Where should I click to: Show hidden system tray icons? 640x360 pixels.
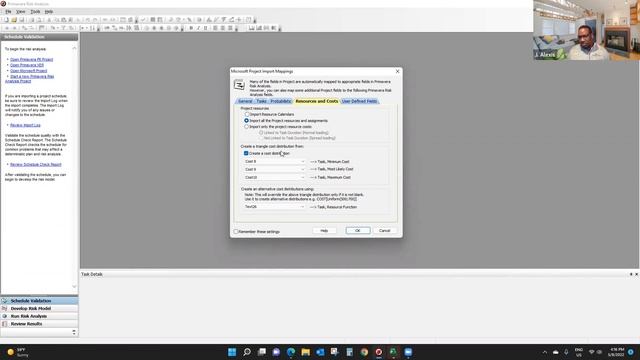pos(544,352)
